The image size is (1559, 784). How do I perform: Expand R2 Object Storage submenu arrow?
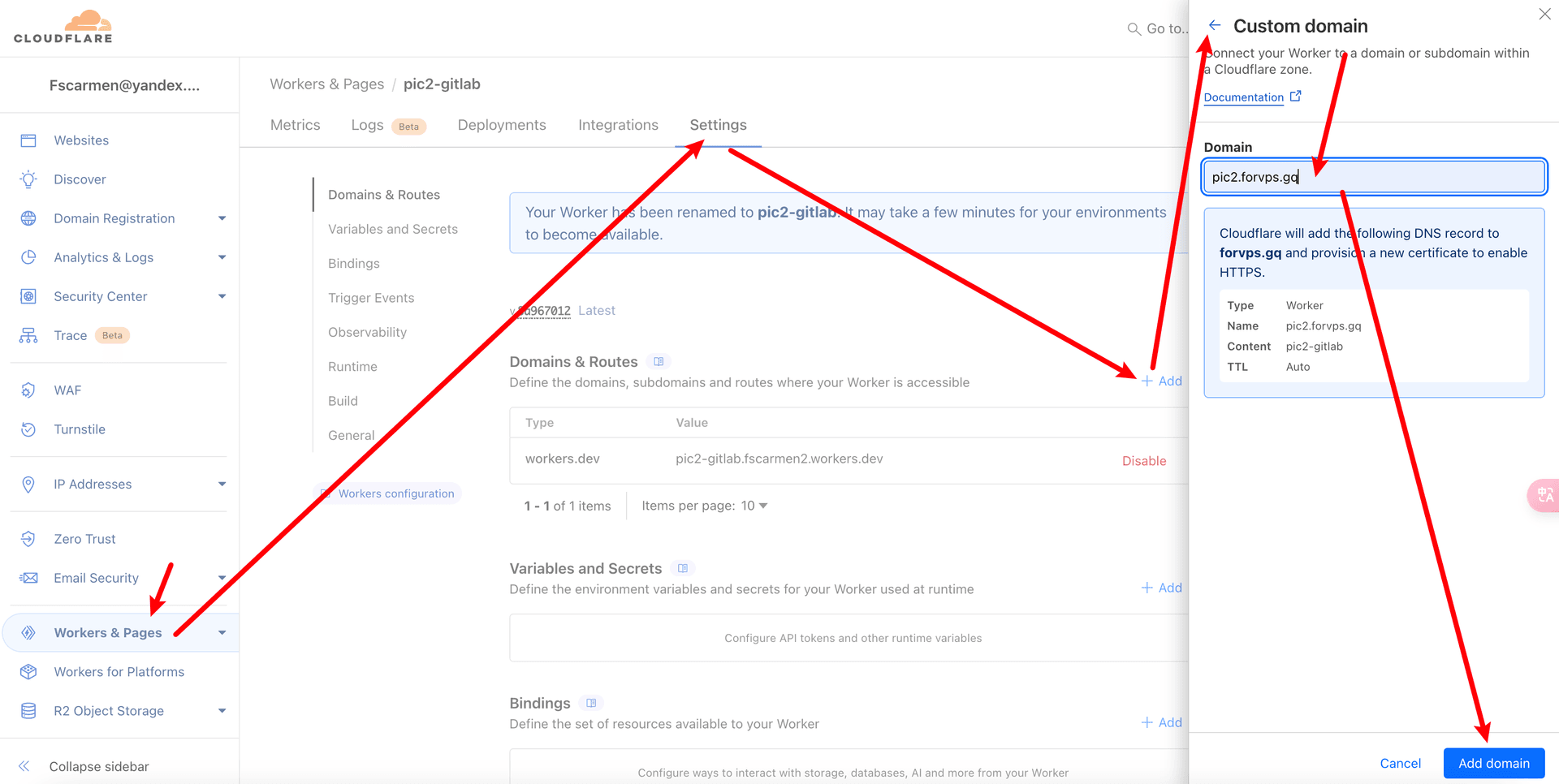pyautogui.click(x=222, y=711)
